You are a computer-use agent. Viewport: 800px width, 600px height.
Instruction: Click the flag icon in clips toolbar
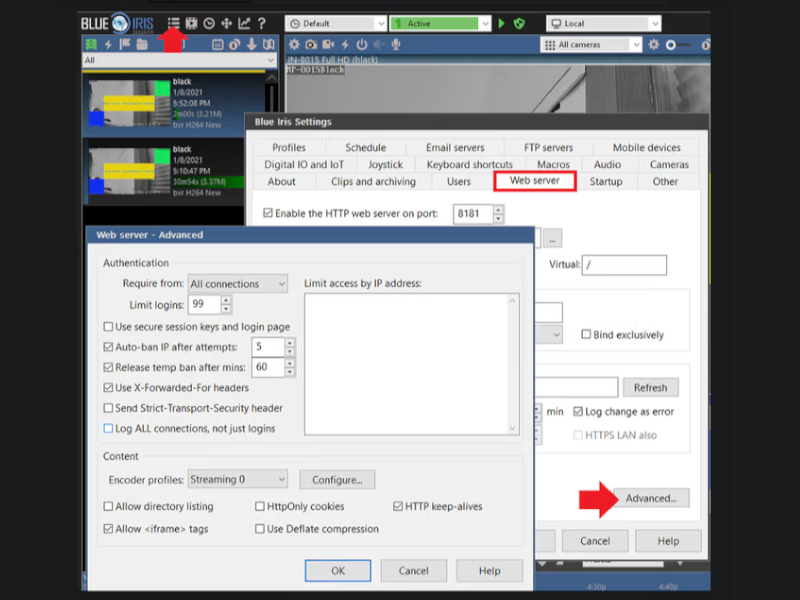[x=125, y=44]
